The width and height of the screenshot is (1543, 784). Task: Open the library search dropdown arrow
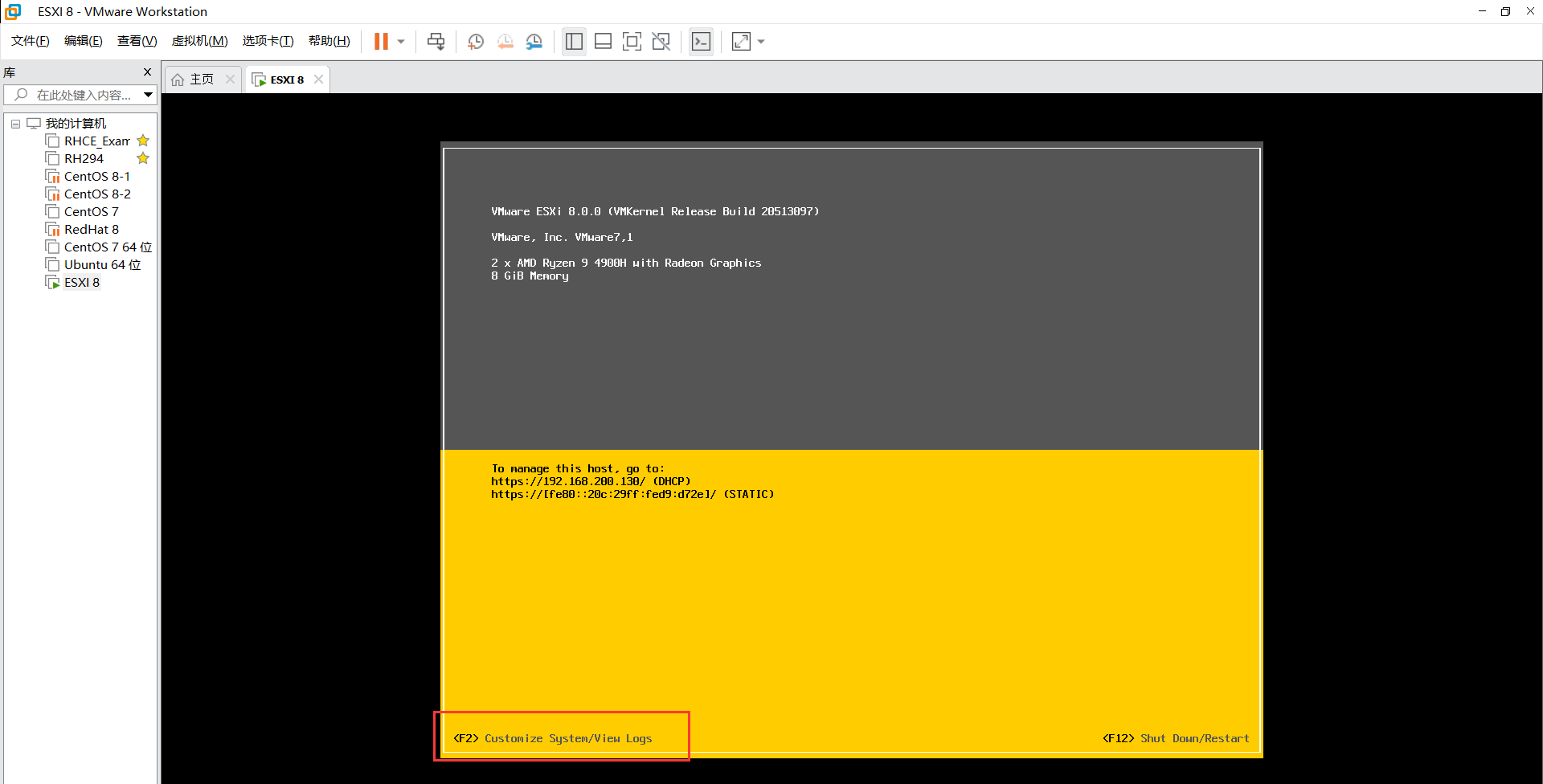click(x=149, y=95)
